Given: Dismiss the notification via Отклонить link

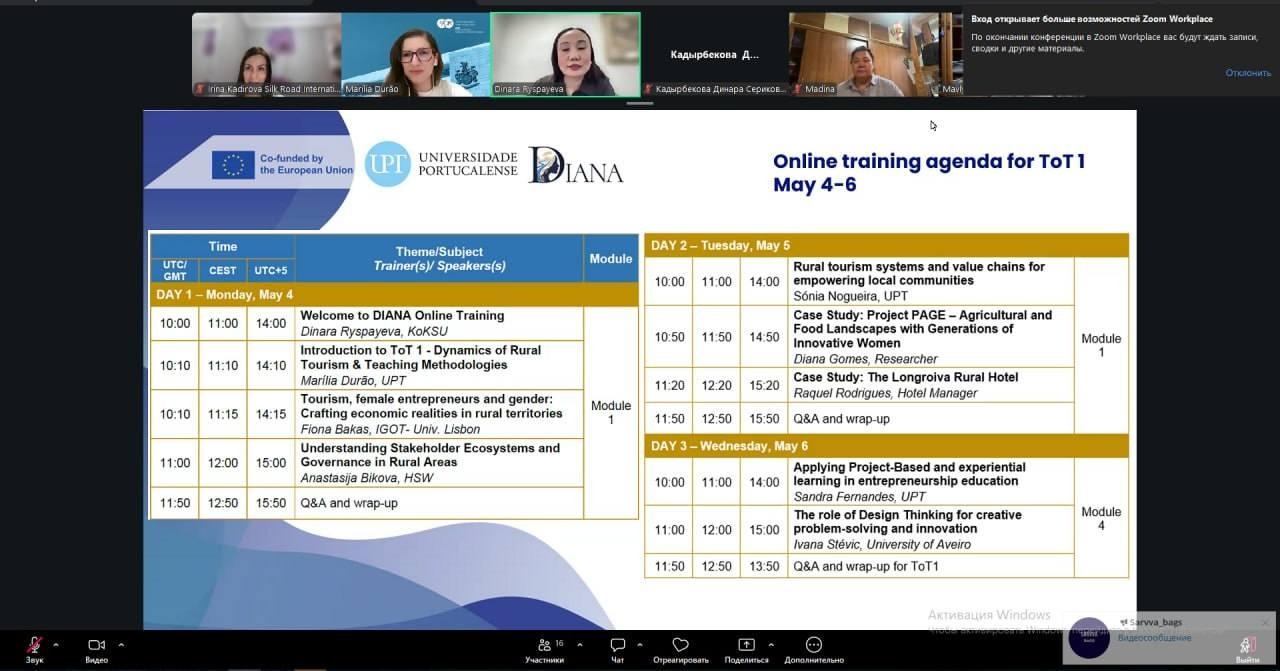Looking at the screenshot, I should click(1248, 73).
